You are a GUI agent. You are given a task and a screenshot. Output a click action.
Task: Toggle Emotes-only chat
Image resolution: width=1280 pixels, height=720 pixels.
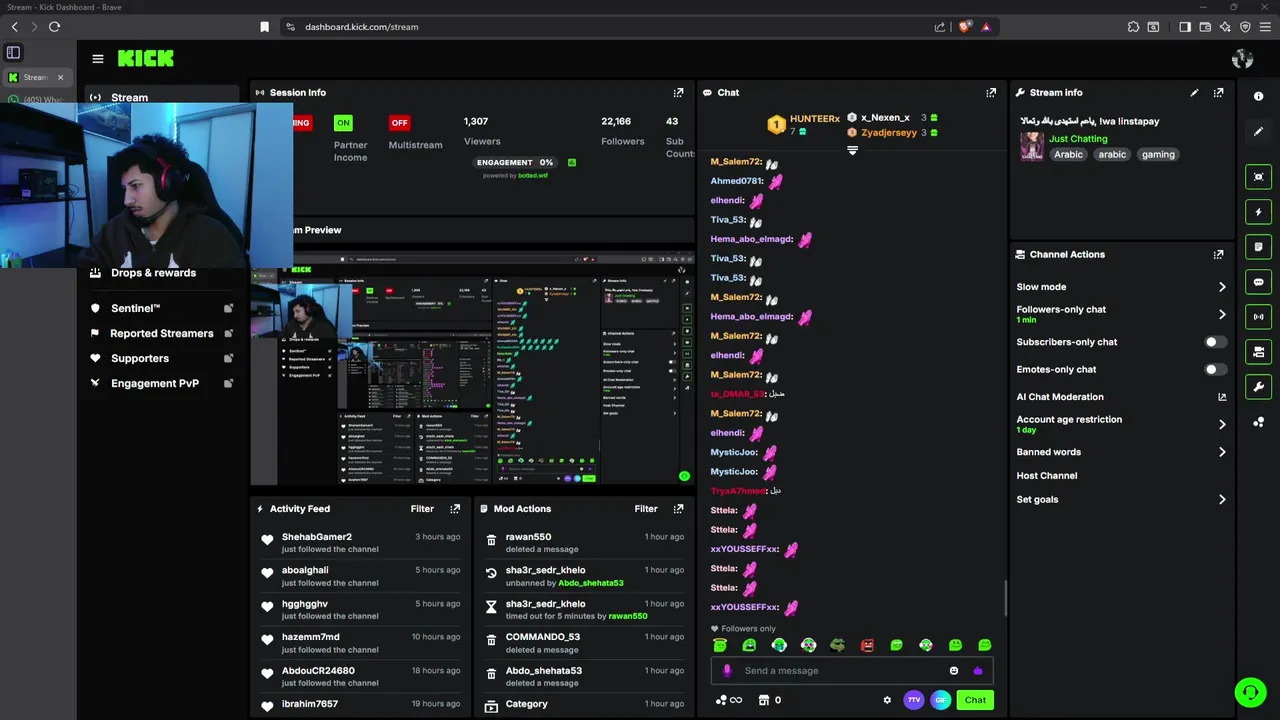pyautogui.click(x=1214, y=369)
